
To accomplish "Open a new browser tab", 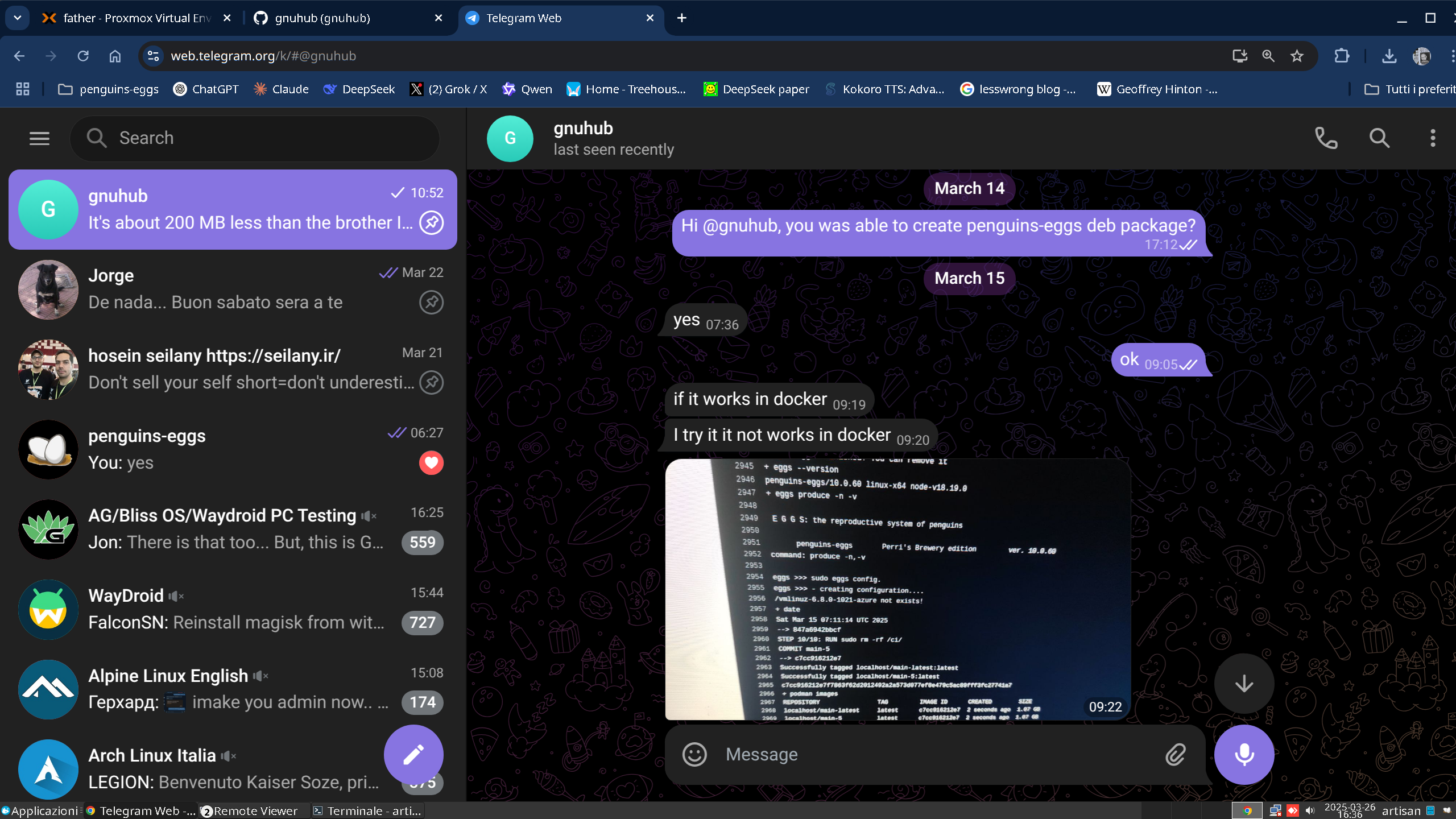I will (681, 18).
